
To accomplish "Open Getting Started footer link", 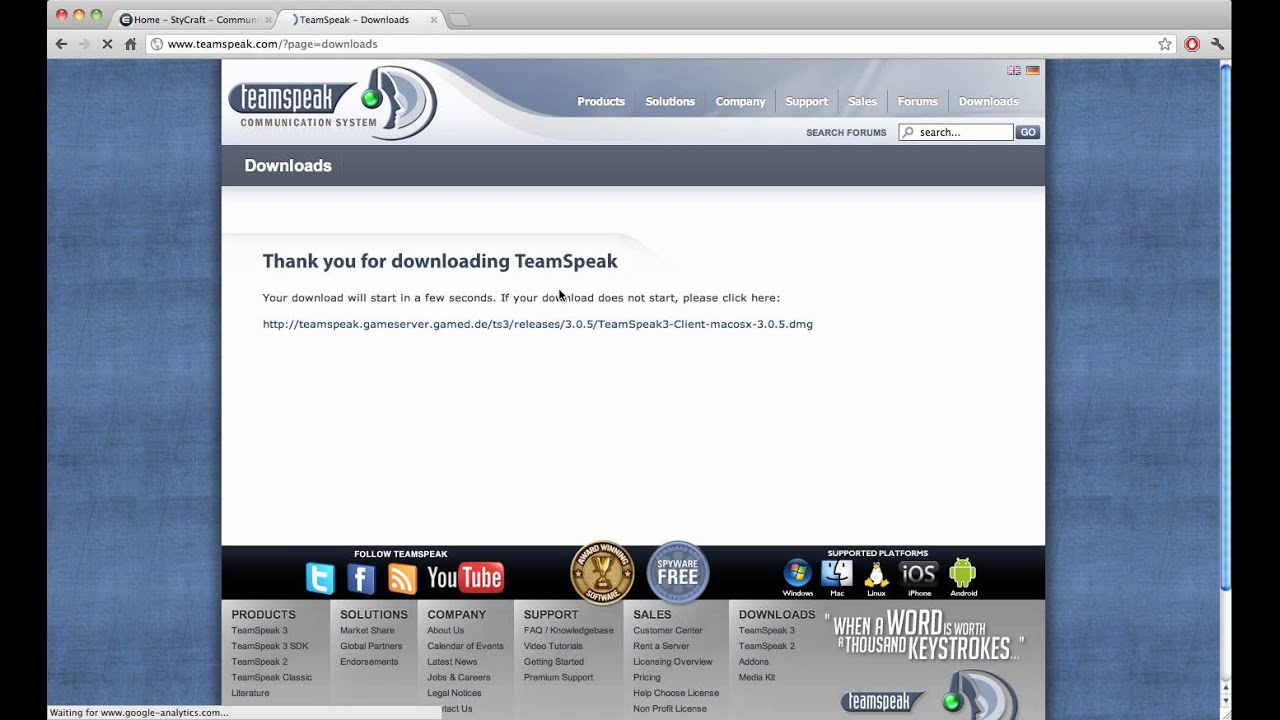I will (554, 662).
